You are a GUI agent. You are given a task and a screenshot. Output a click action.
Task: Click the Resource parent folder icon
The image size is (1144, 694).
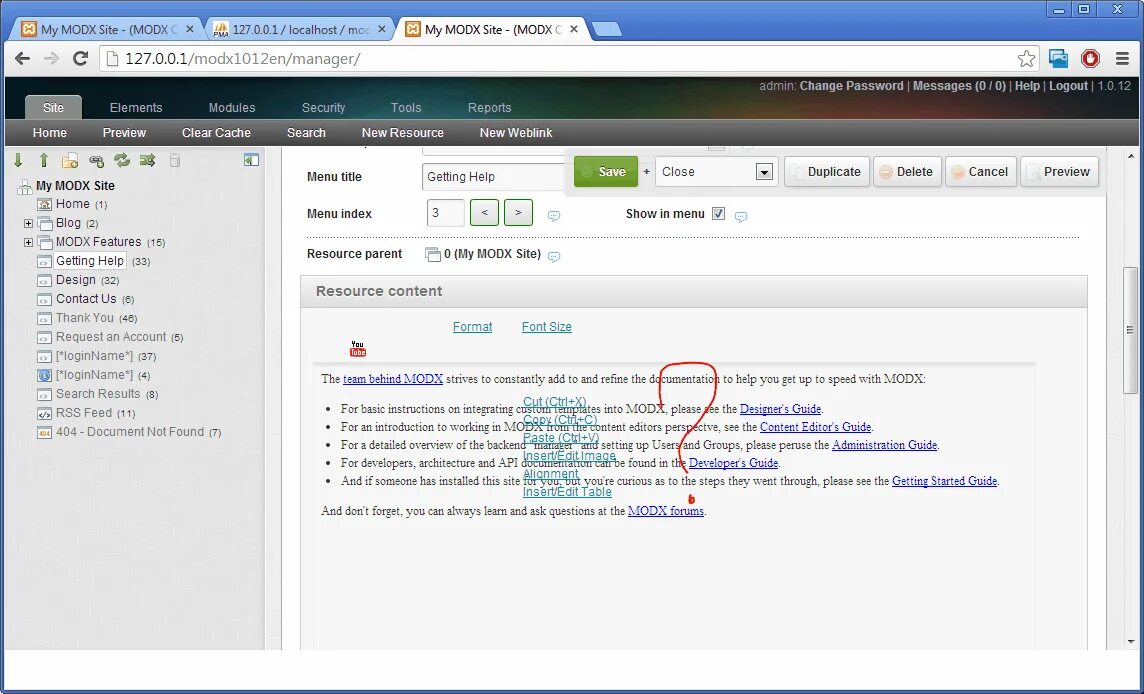(433, 254)
